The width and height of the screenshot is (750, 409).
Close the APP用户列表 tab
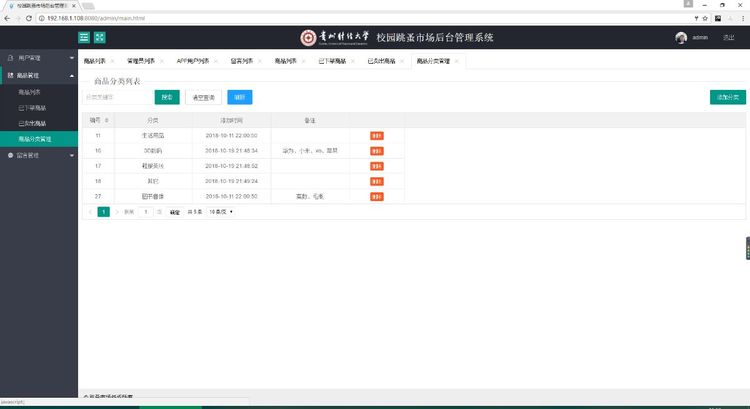(x=216, y=61)
